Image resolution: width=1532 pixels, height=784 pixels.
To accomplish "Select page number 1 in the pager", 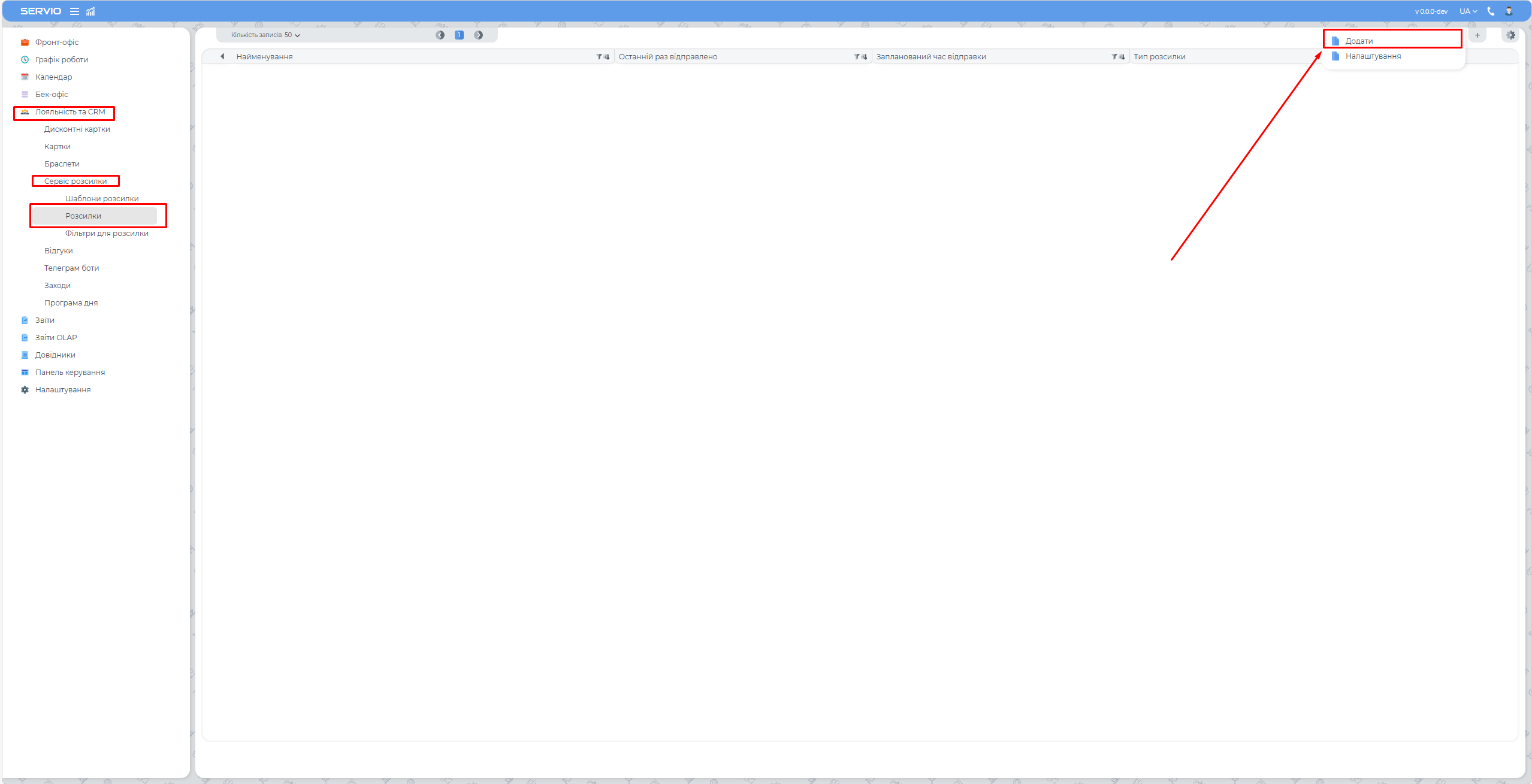I will tap(459, 35).
